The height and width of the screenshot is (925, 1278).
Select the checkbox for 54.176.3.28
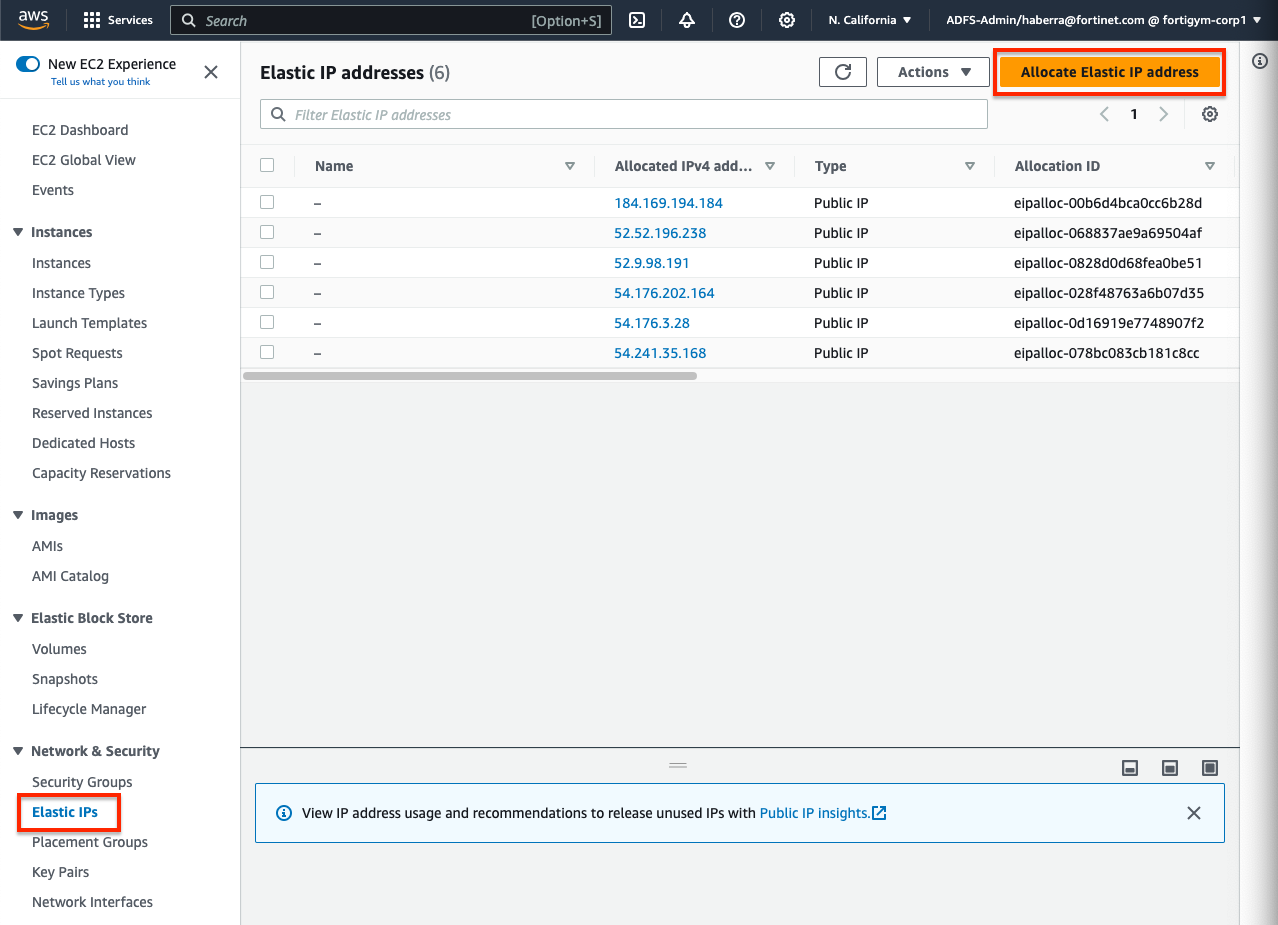coord(267,322)
